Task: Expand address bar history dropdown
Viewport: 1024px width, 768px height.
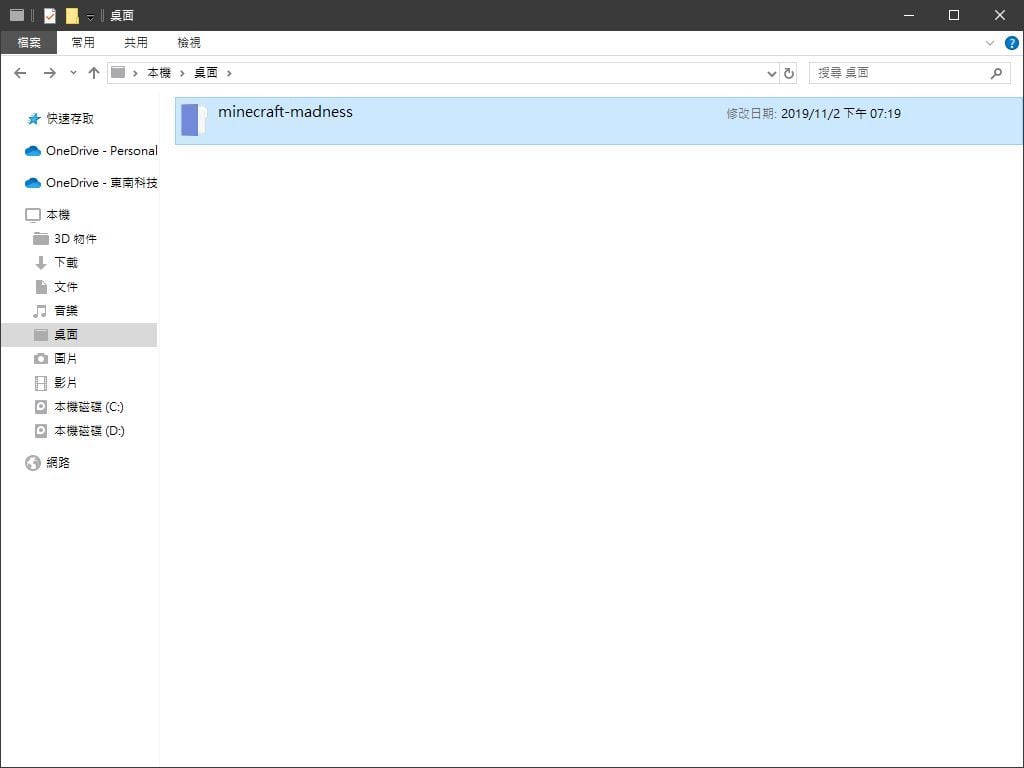Action: pyautogui.click(x=772, y=74)
